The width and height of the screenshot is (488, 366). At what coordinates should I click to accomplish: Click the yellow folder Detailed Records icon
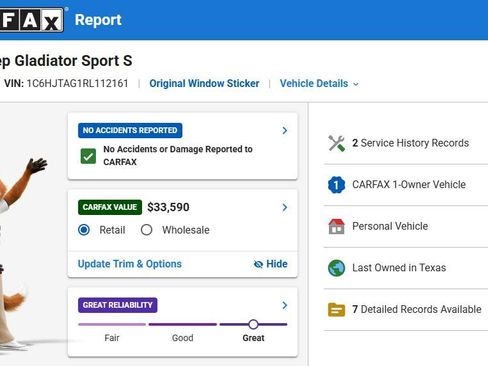tap(336, 309)
